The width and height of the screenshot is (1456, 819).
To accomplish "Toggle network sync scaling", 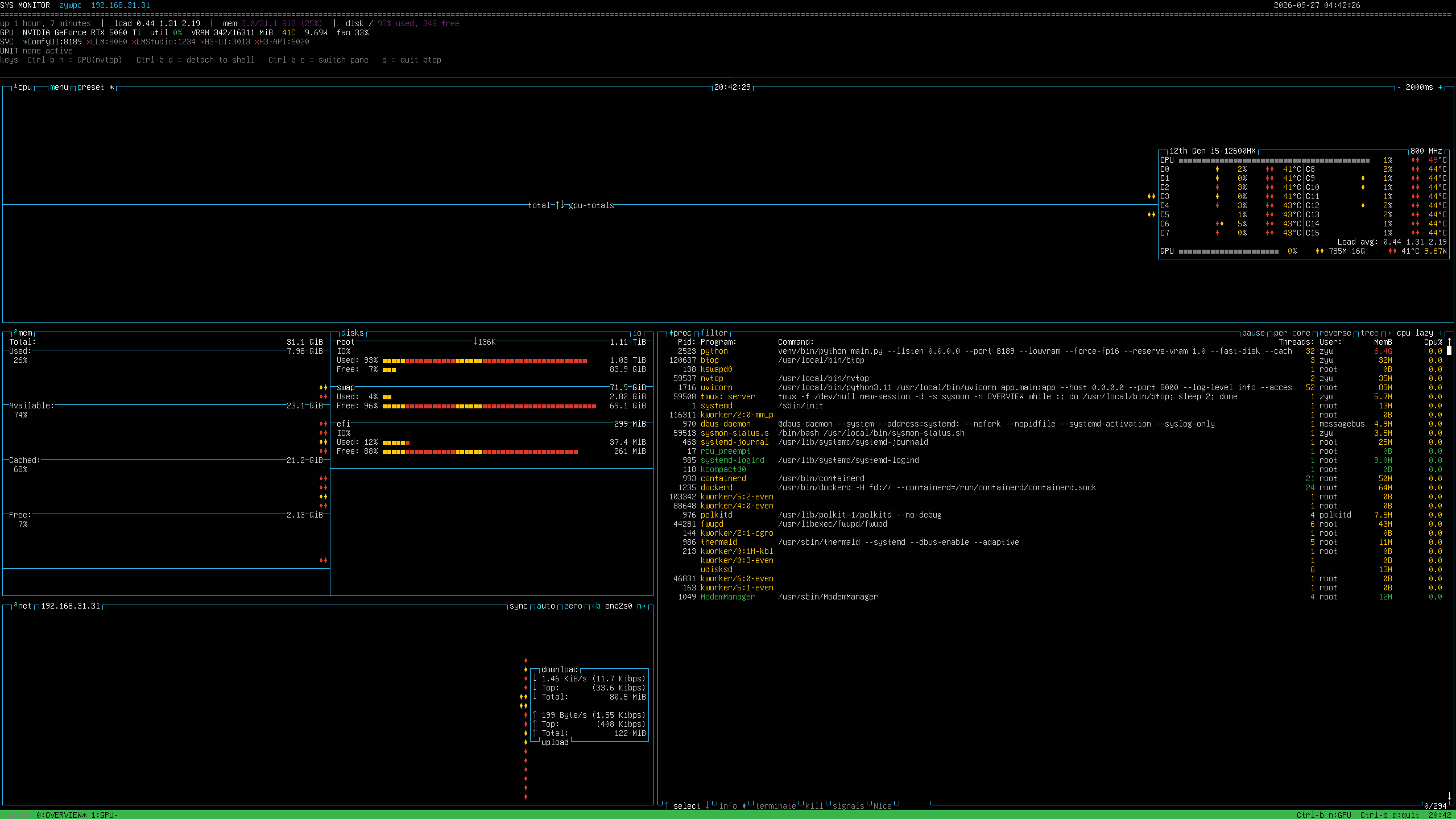I will coord(519,606).
